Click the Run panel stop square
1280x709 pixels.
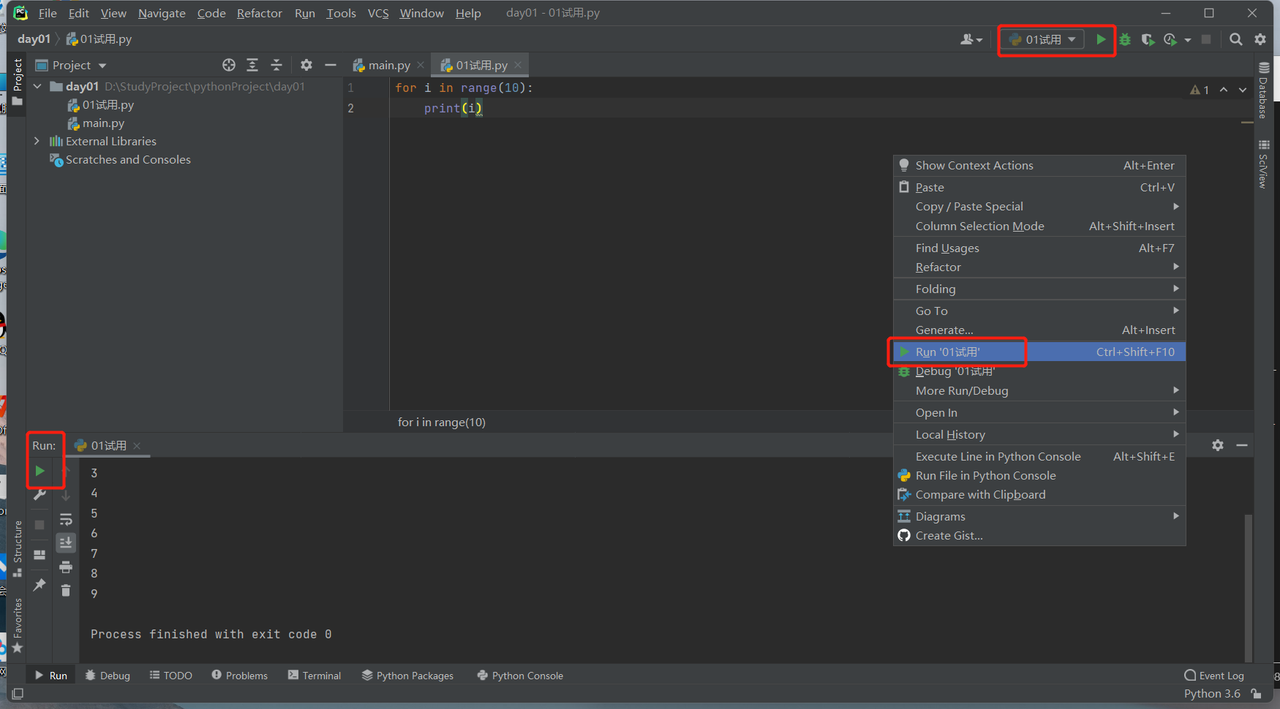(39, 525)
